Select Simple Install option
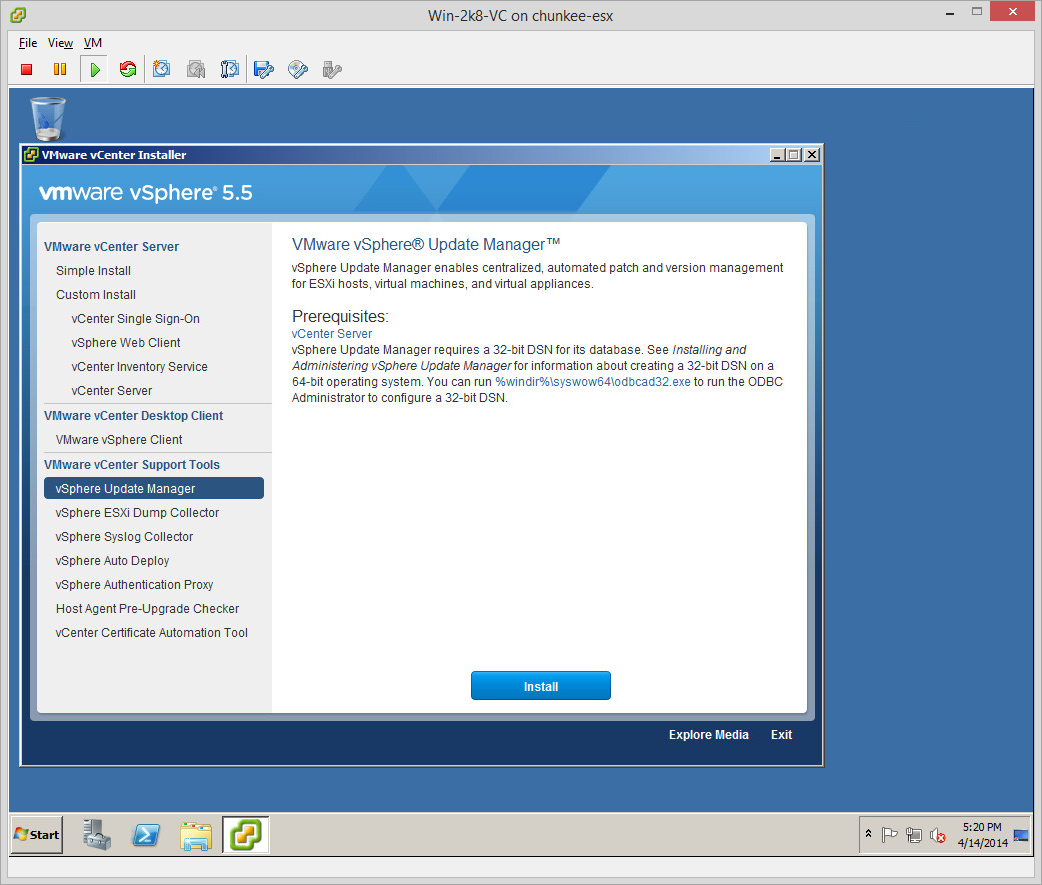 [93, 271]
